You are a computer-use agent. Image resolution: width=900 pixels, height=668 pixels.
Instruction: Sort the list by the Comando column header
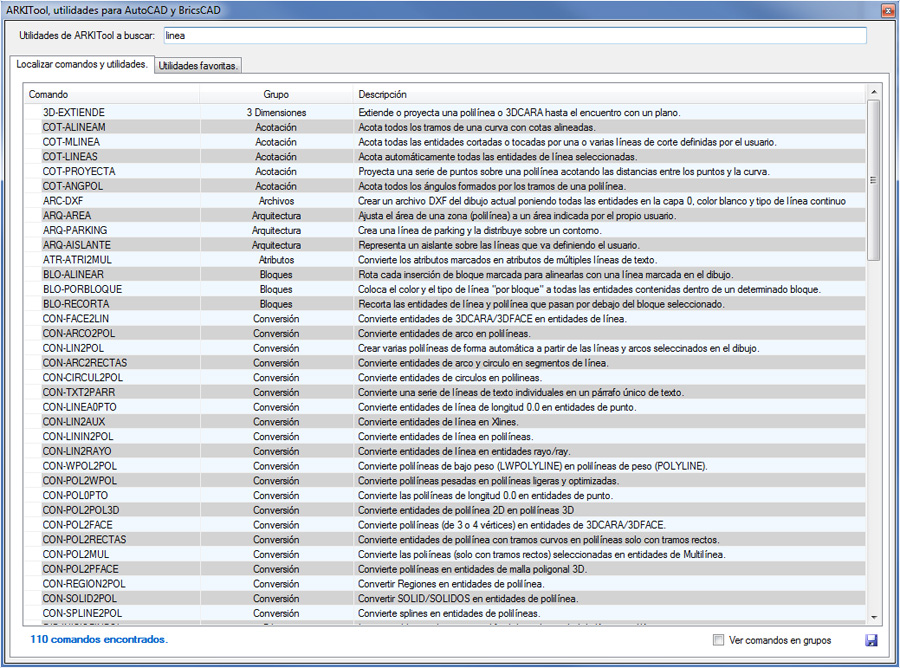[111, 94]
